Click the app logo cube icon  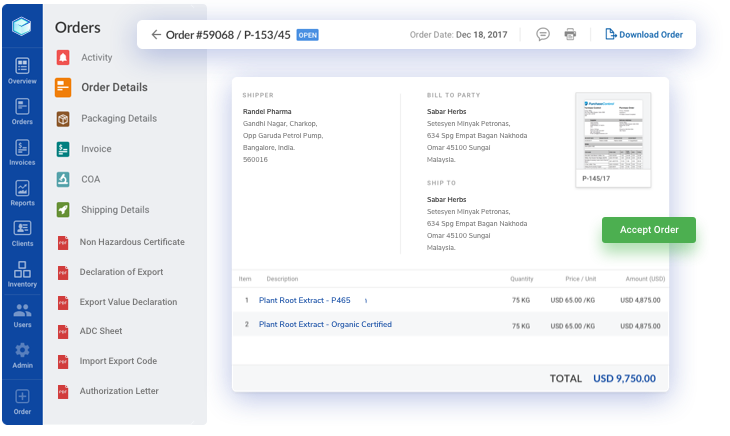coord(22,26)
